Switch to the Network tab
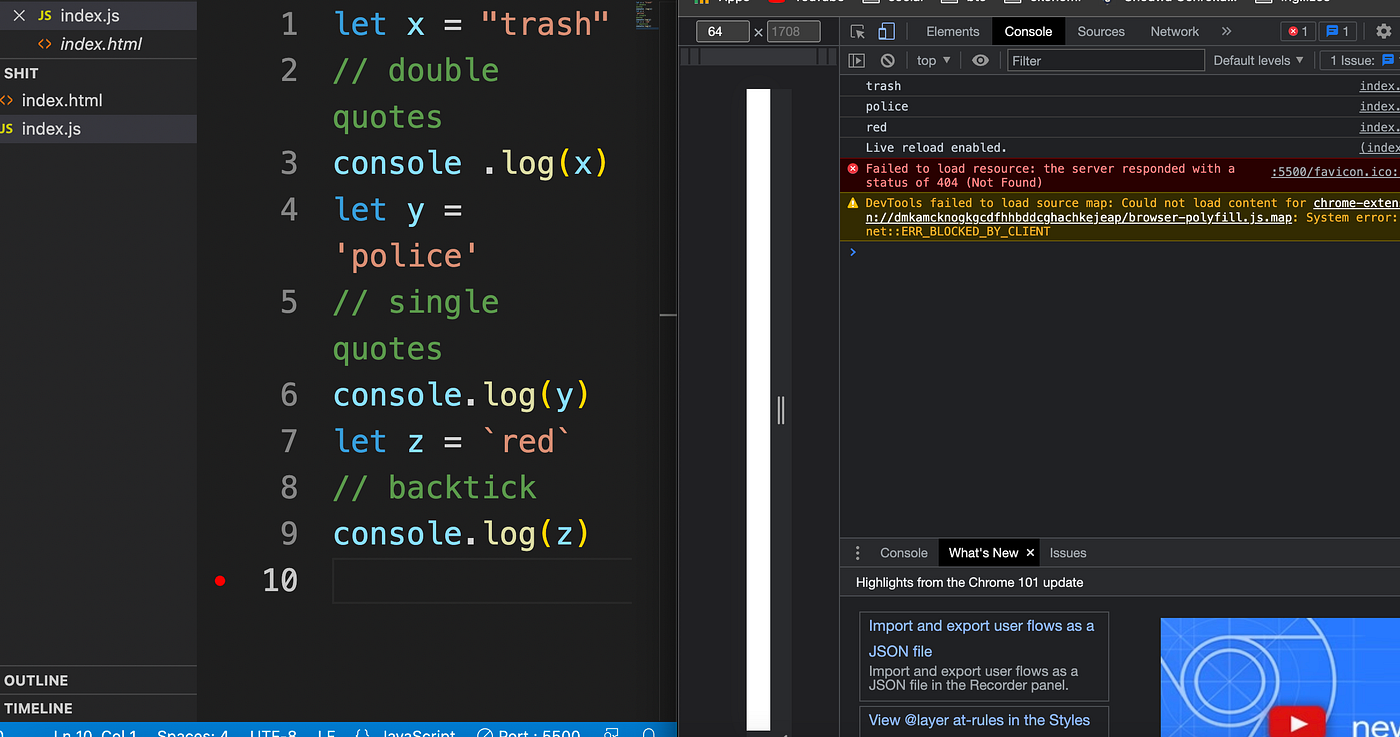1400x737 pixels. [1174, 31]
